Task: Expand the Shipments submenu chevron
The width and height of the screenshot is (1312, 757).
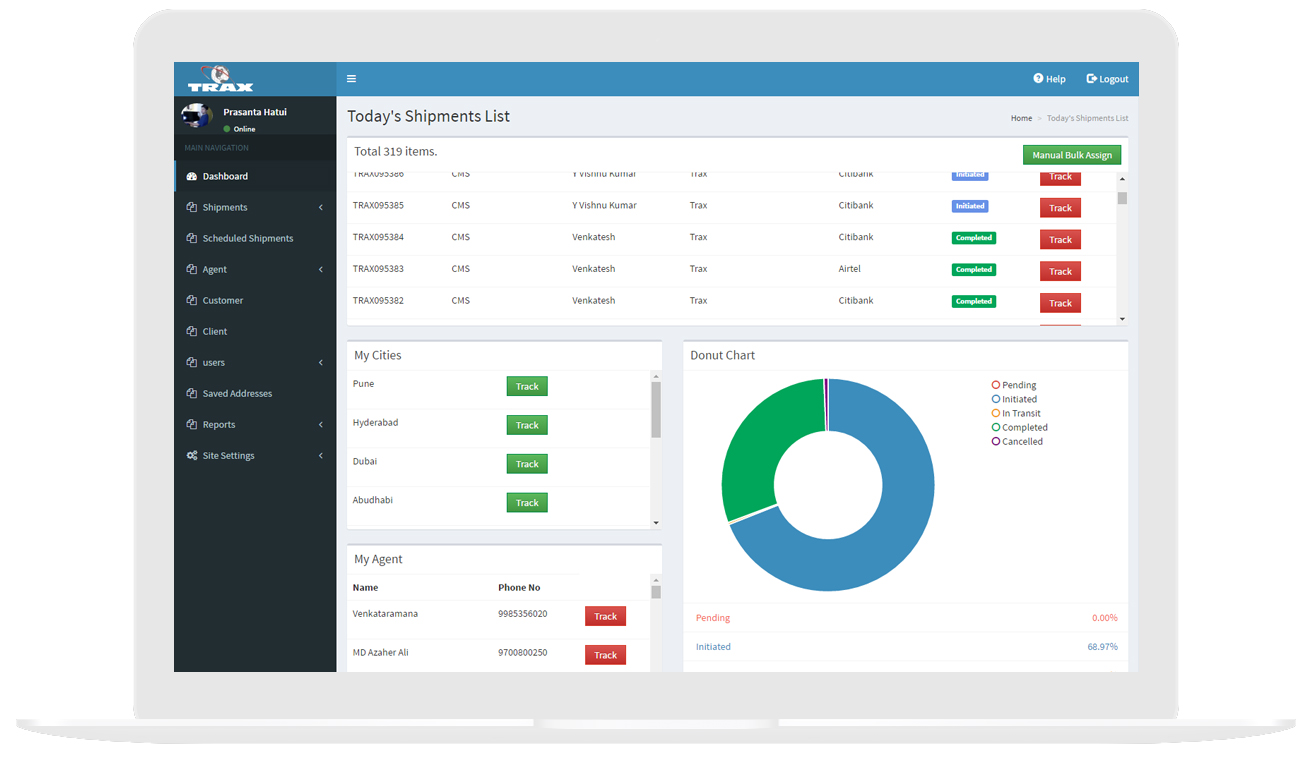Action: tap(321, 207)
